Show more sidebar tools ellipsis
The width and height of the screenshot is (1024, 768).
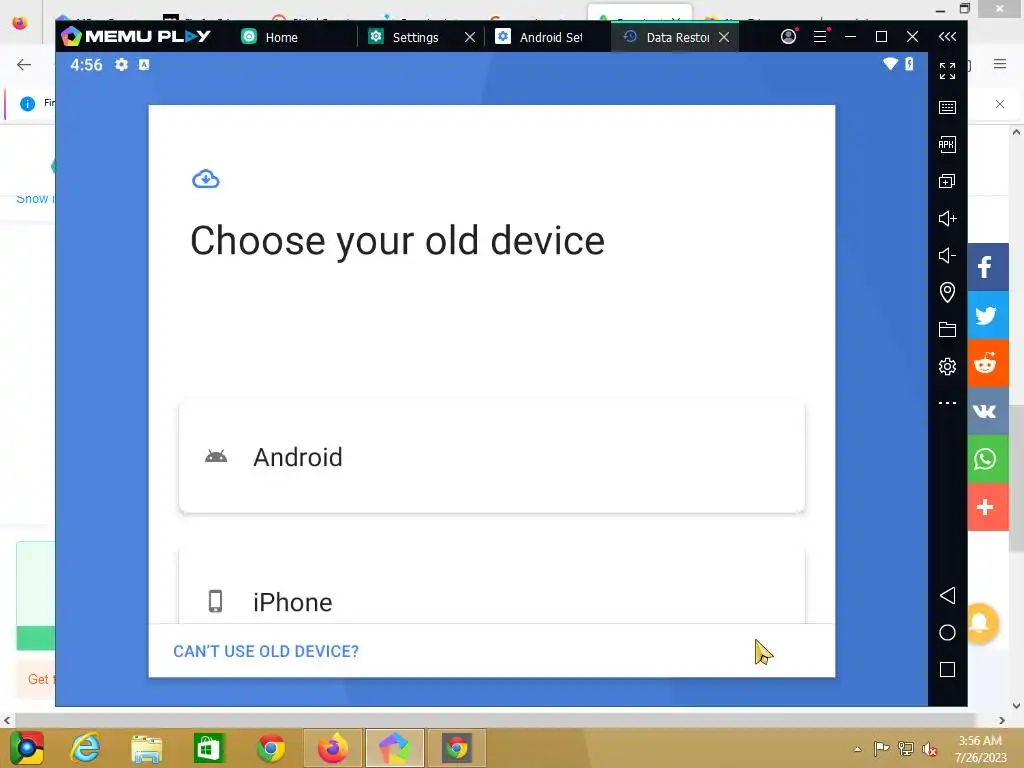(947, 403)
